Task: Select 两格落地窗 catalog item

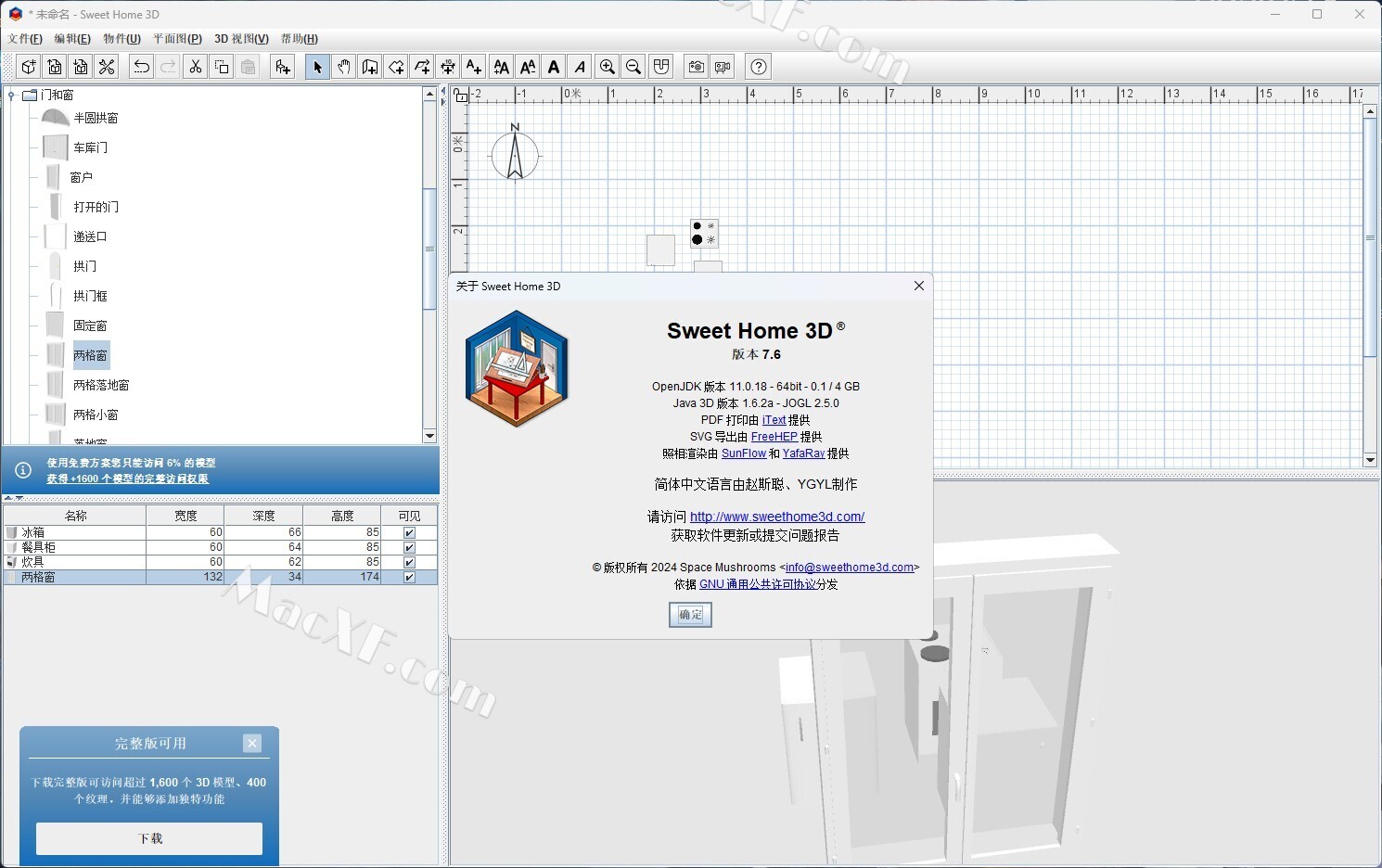Action: click(101, 385)
